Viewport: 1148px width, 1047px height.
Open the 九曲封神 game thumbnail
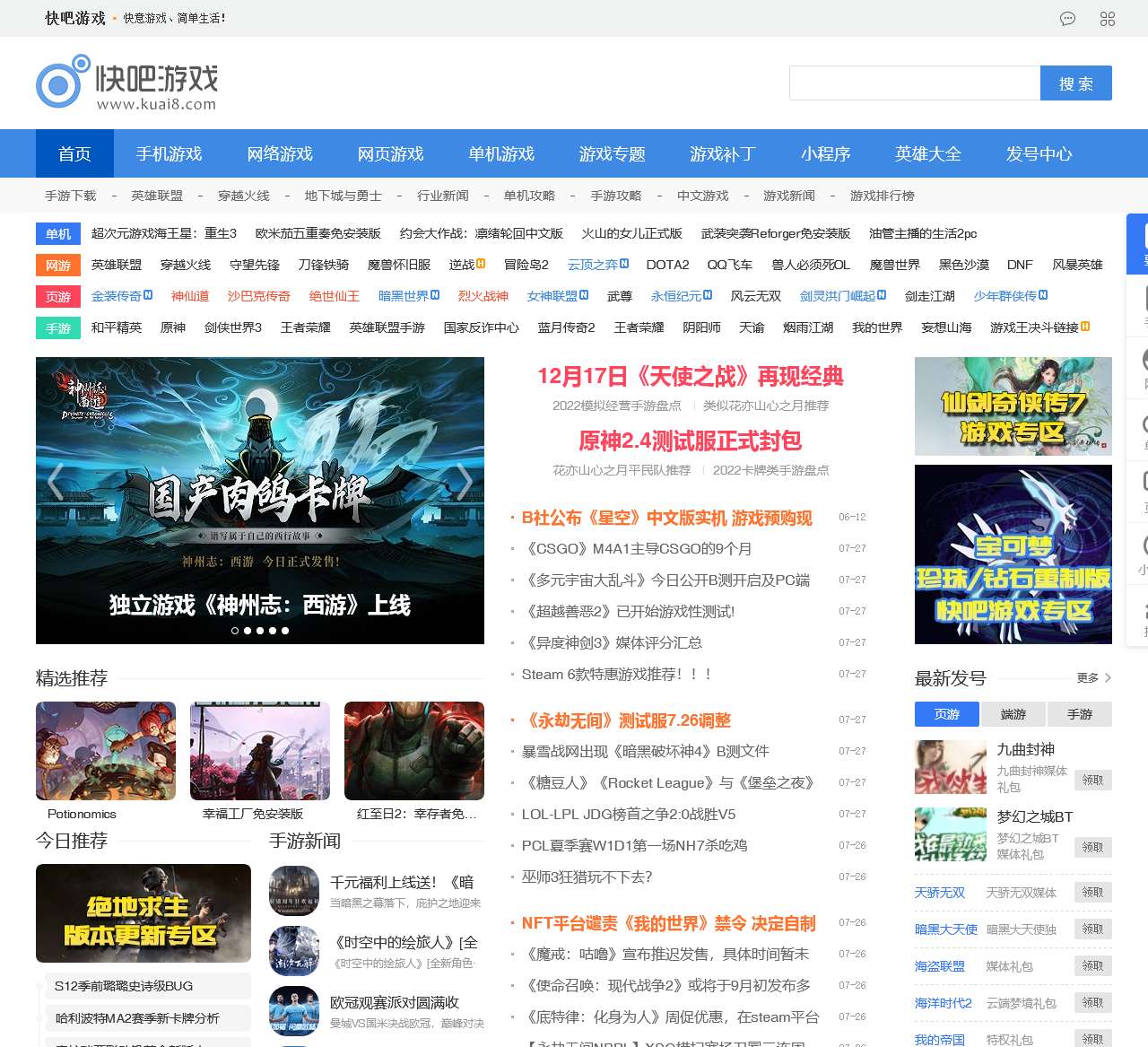951,767
